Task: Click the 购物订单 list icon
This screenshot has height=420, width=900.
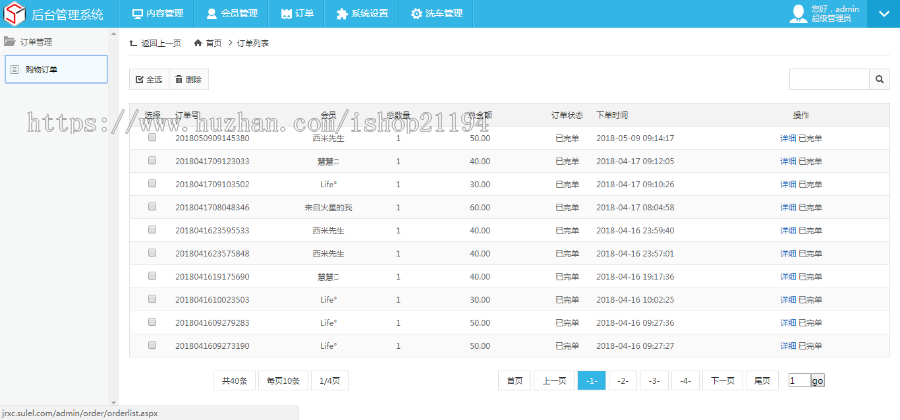Action: point(15,69)
